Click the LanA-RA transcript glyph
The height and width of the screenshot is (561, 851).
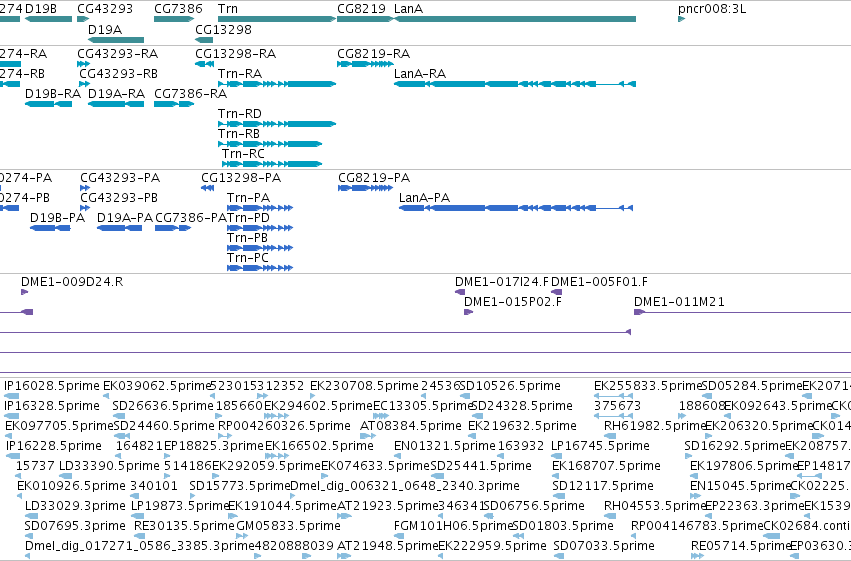[515, 84]
